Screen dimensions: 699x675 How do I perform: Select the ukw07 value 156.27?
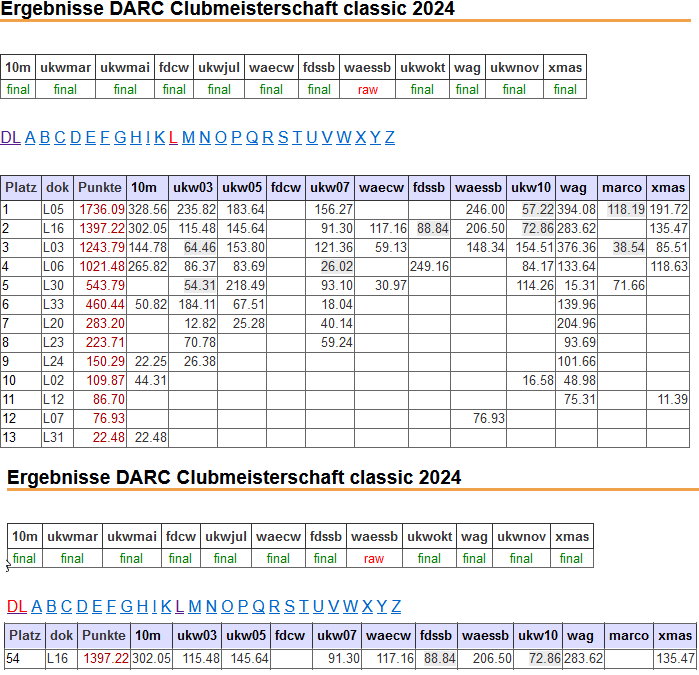point(333,209)
